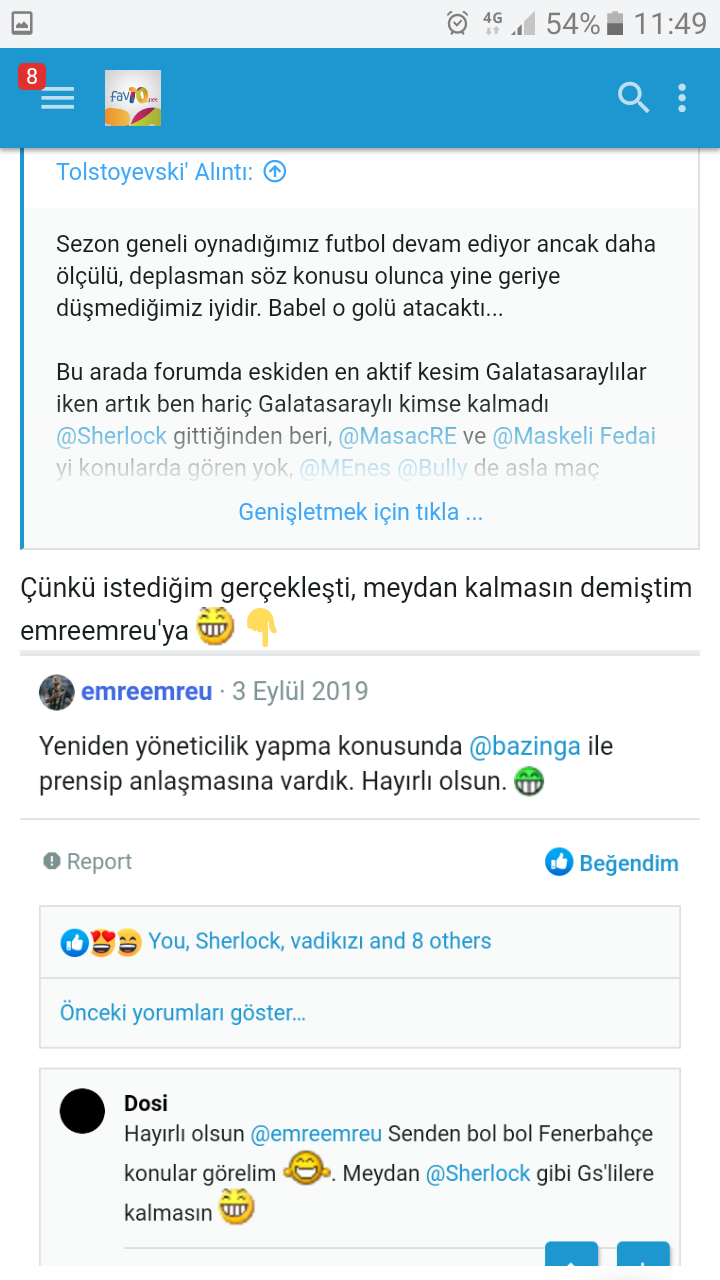
Task: Open the @Sherlock mention in Dosi's comment
Action: click(x=478, y=1173)
